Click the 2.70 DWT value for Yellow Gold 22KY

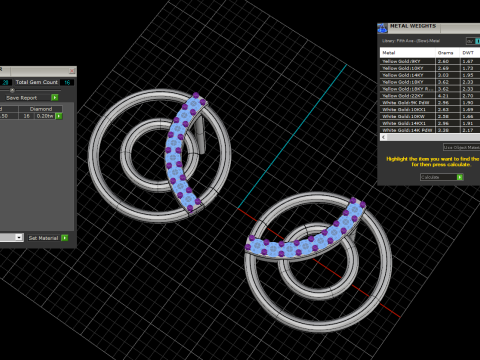(468, 96)
